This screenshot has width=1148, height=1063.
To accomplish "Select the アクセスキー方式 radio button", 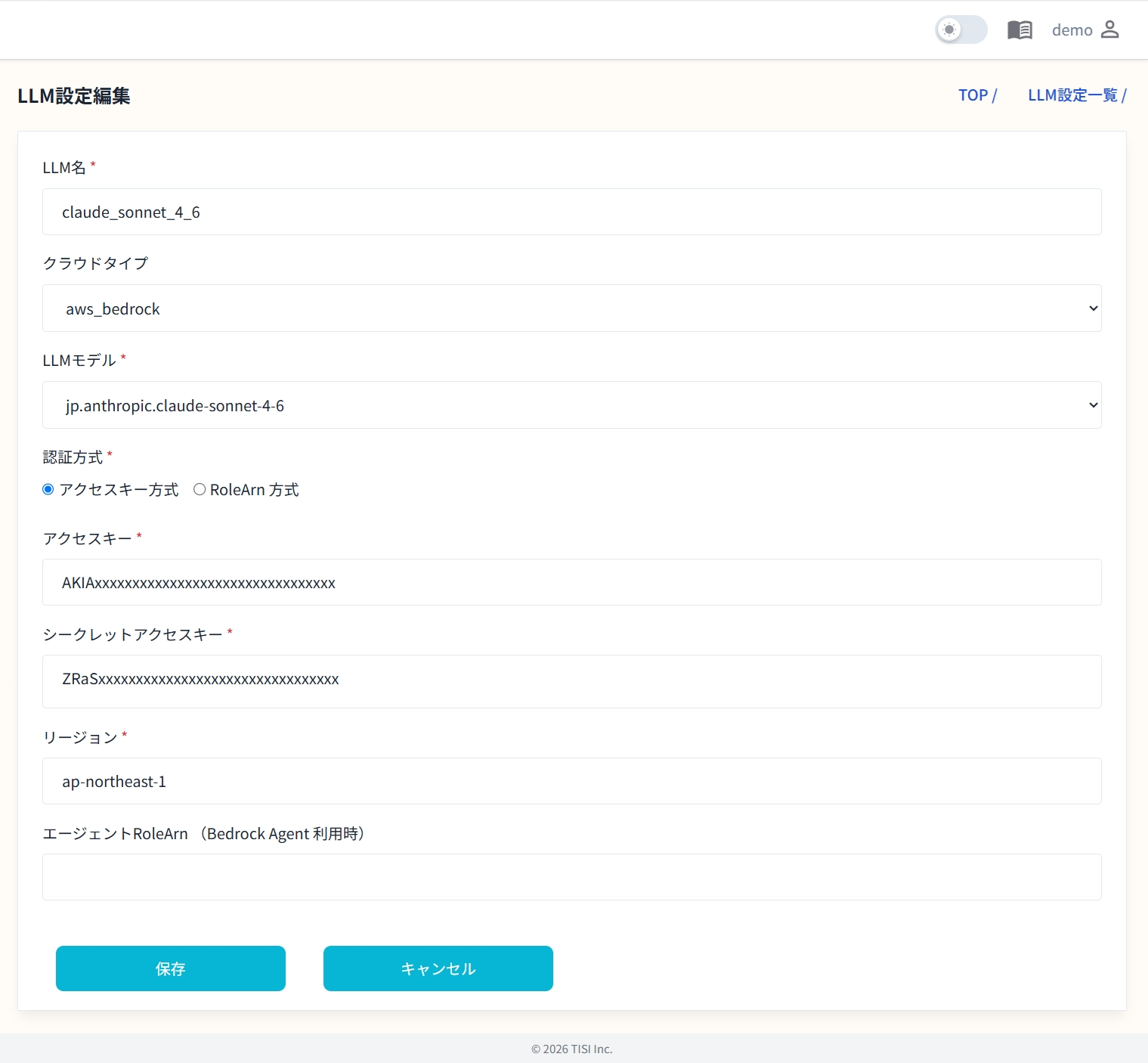I will tap(48, 489).
